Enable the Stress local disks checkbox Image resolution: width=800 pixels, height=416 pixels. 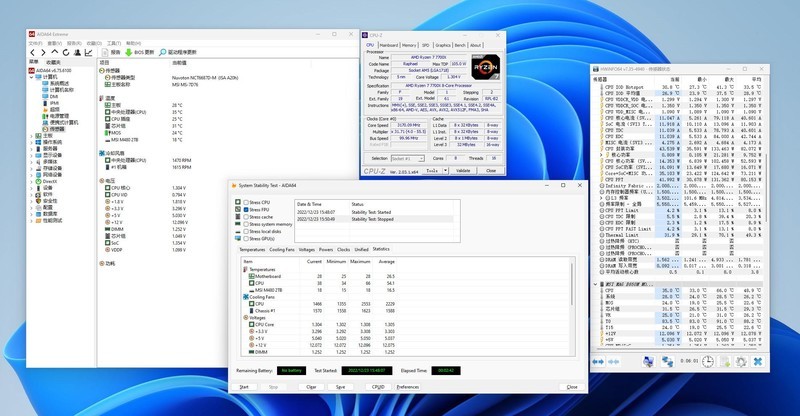pos(246,231)
